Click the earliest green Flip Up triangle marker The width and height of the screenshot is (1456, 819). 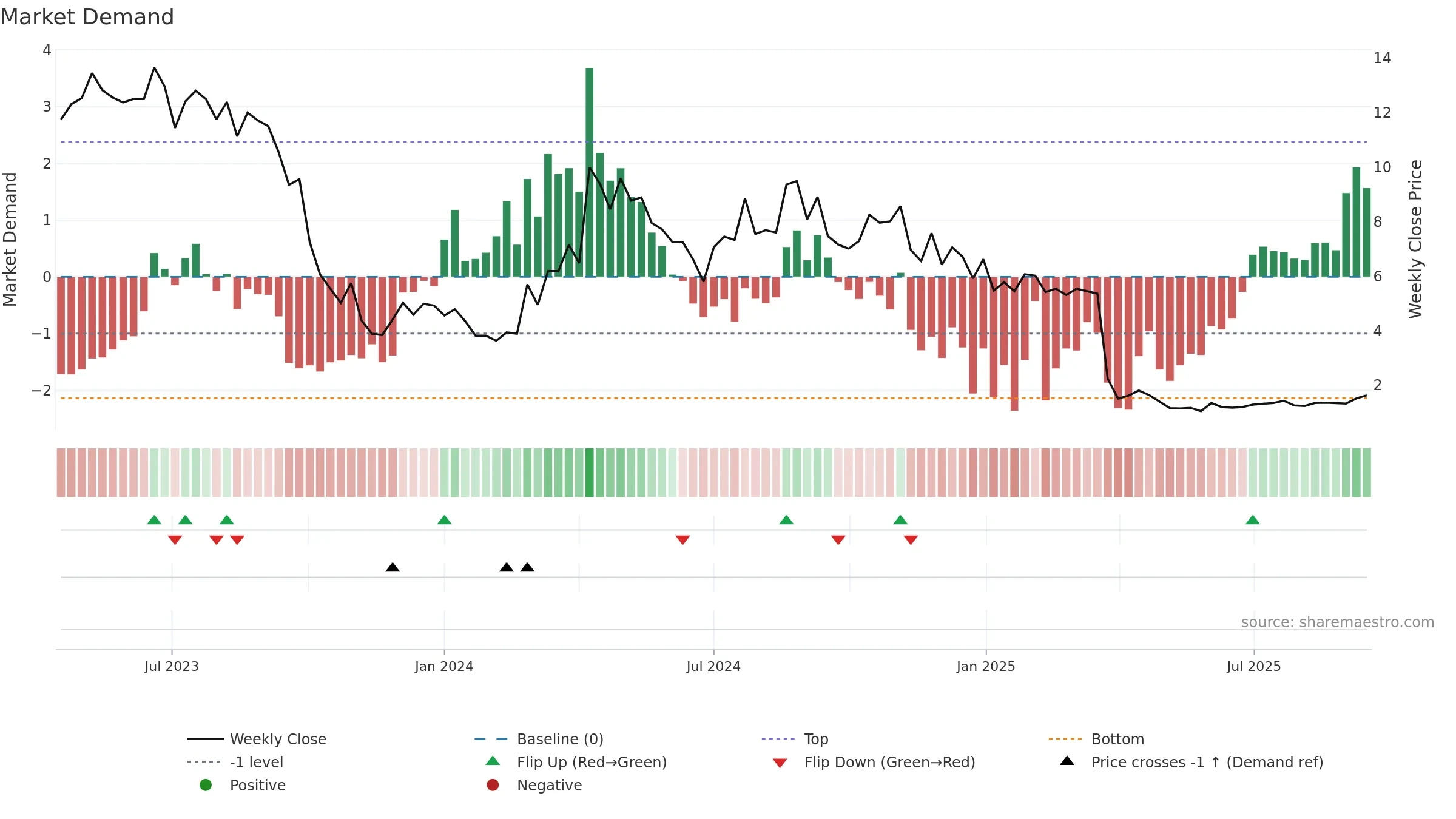click(x=154, y=520)
